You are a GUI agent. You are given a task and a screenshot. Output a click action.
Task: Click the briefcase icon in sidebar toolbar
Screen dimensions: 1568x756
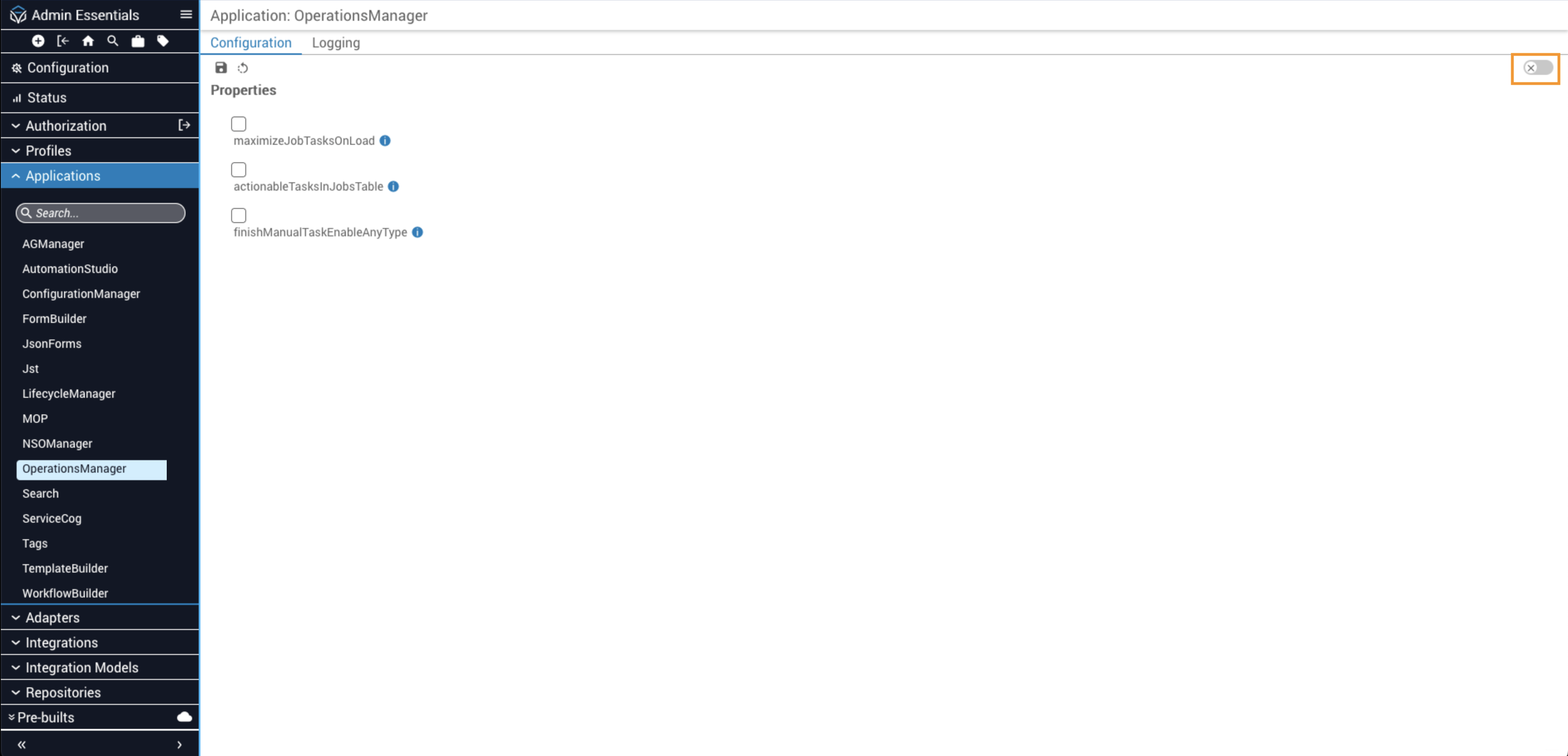click(x=138, y=41)
